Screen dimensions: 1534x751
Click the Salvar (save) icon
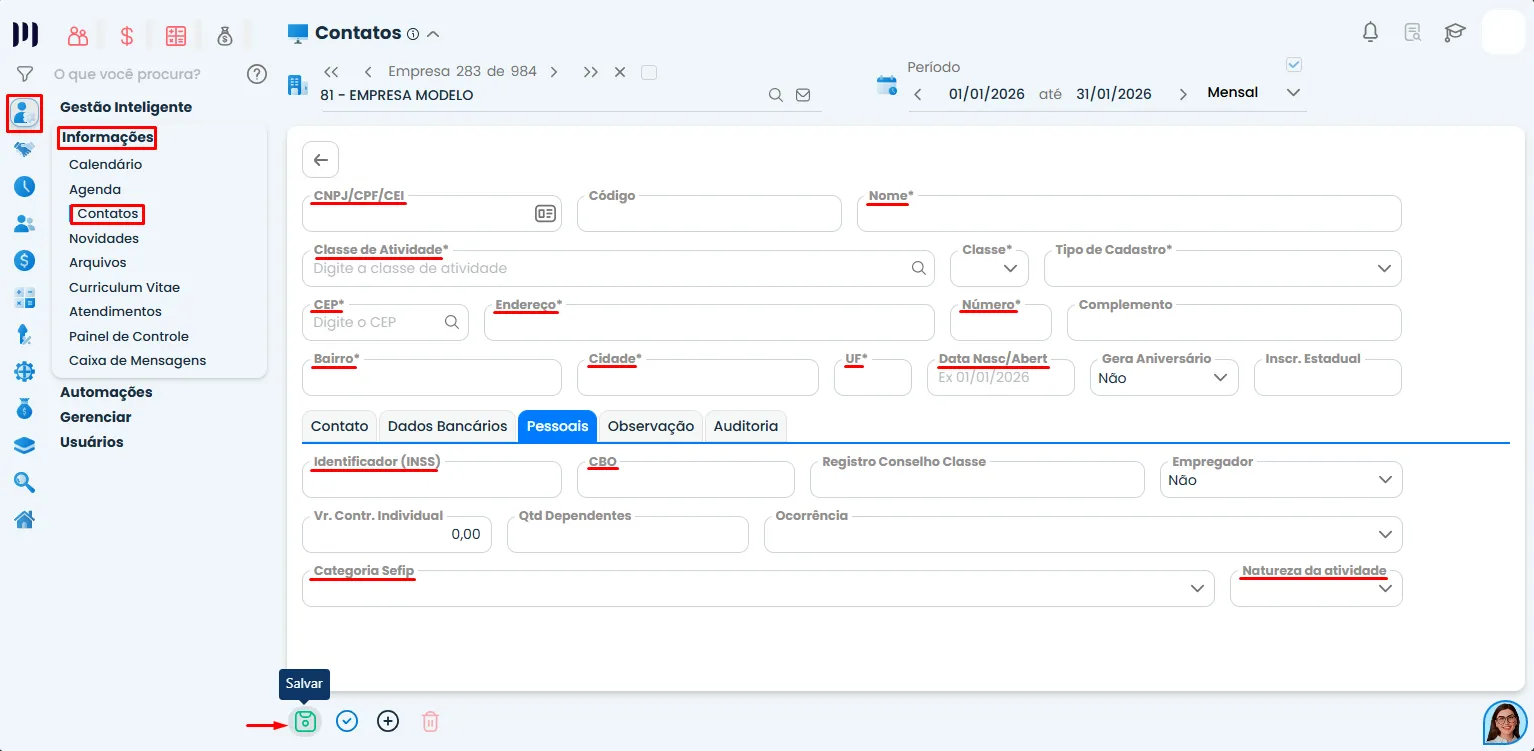pyautogui.click(x=305, y=721)
